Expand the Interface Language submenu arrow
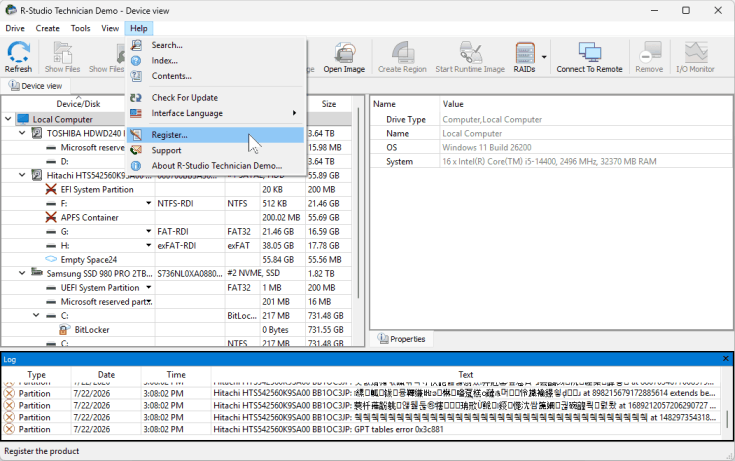The width and height of the screenshot is (735, 461). [294, 113]
